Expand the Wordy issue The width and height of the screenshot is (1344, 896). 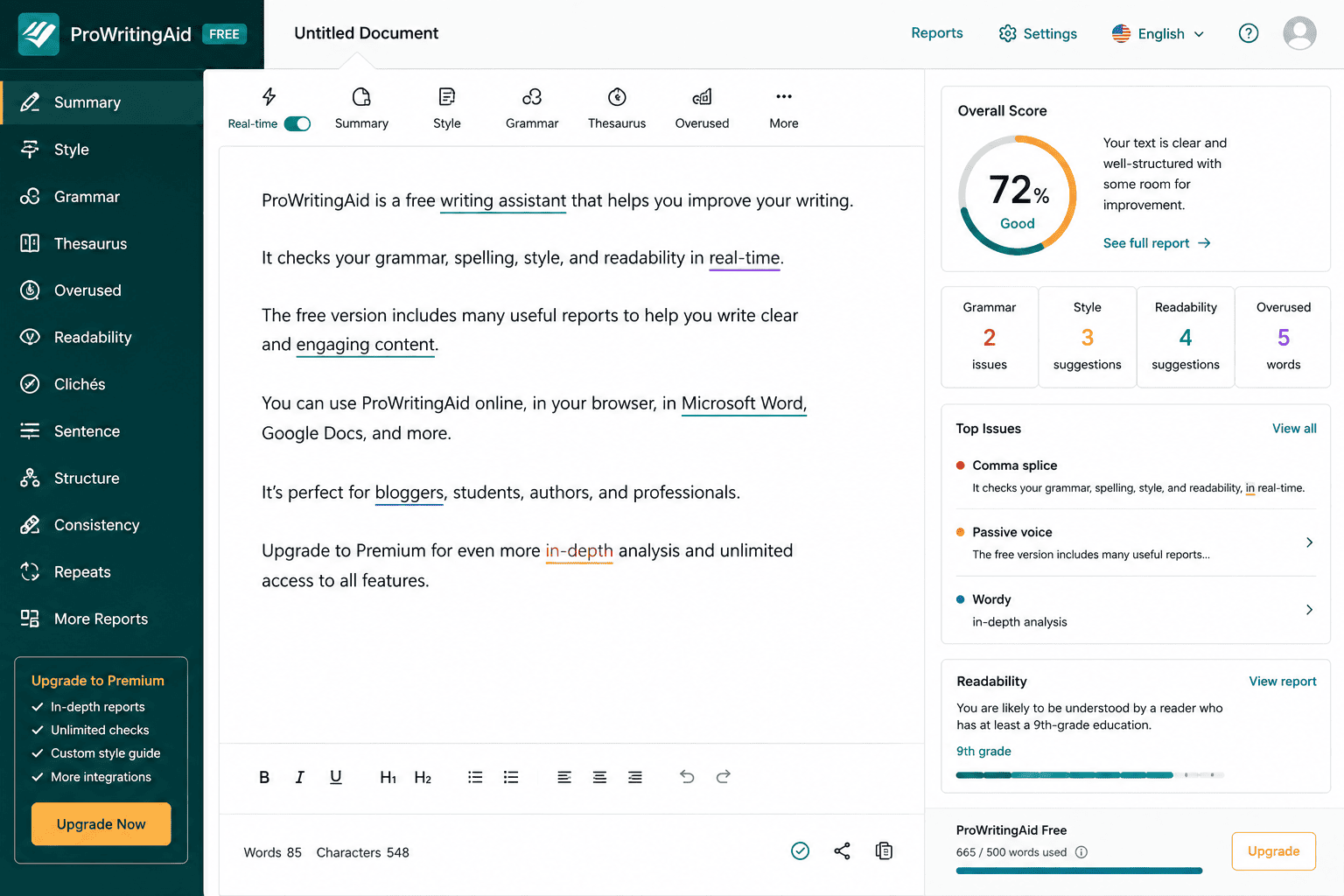tap(1136, 610)
